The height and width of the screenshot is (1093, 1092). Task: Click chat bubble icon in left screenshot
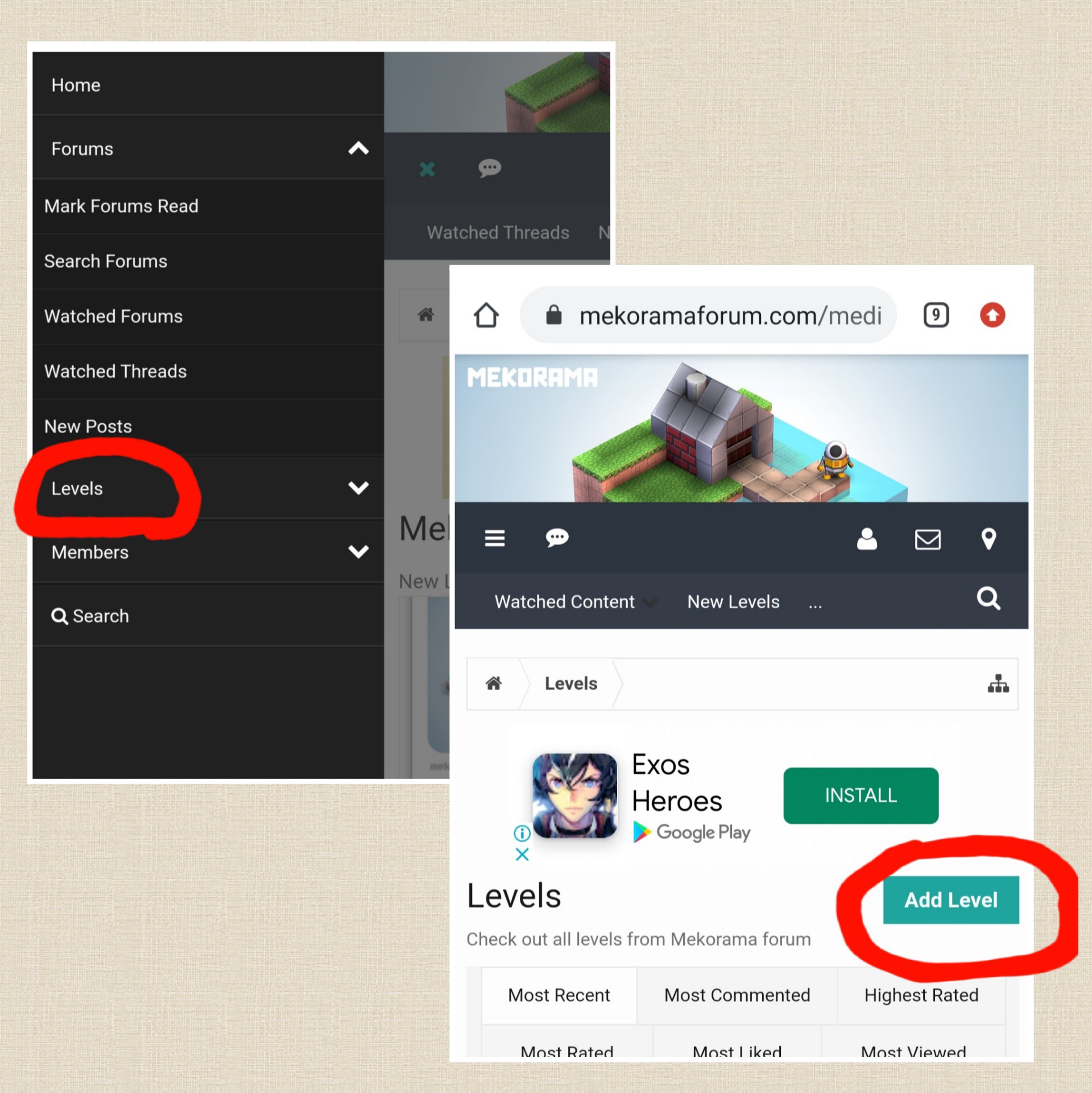point(489,168)
